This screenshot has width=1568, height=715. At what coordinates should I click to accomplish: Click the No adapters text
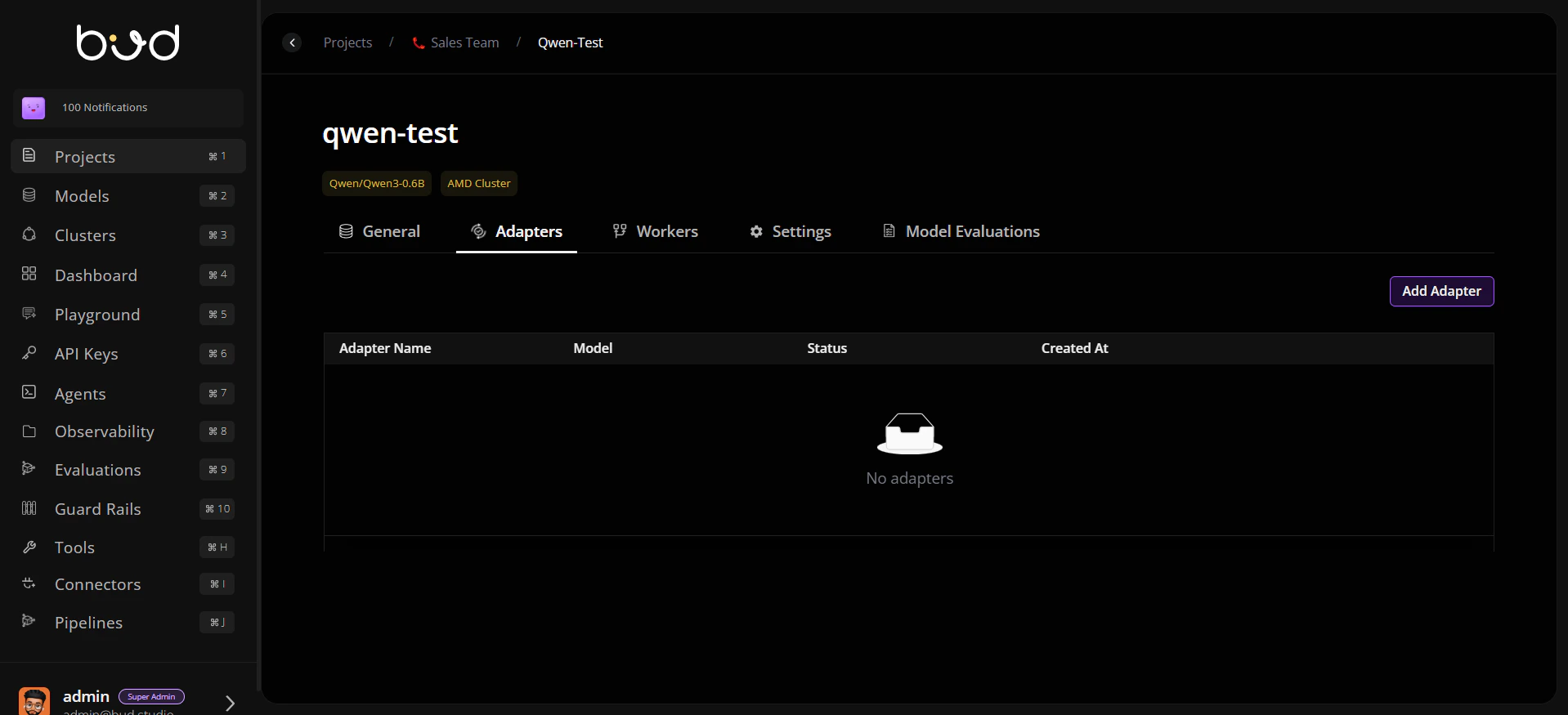point(909,478)
